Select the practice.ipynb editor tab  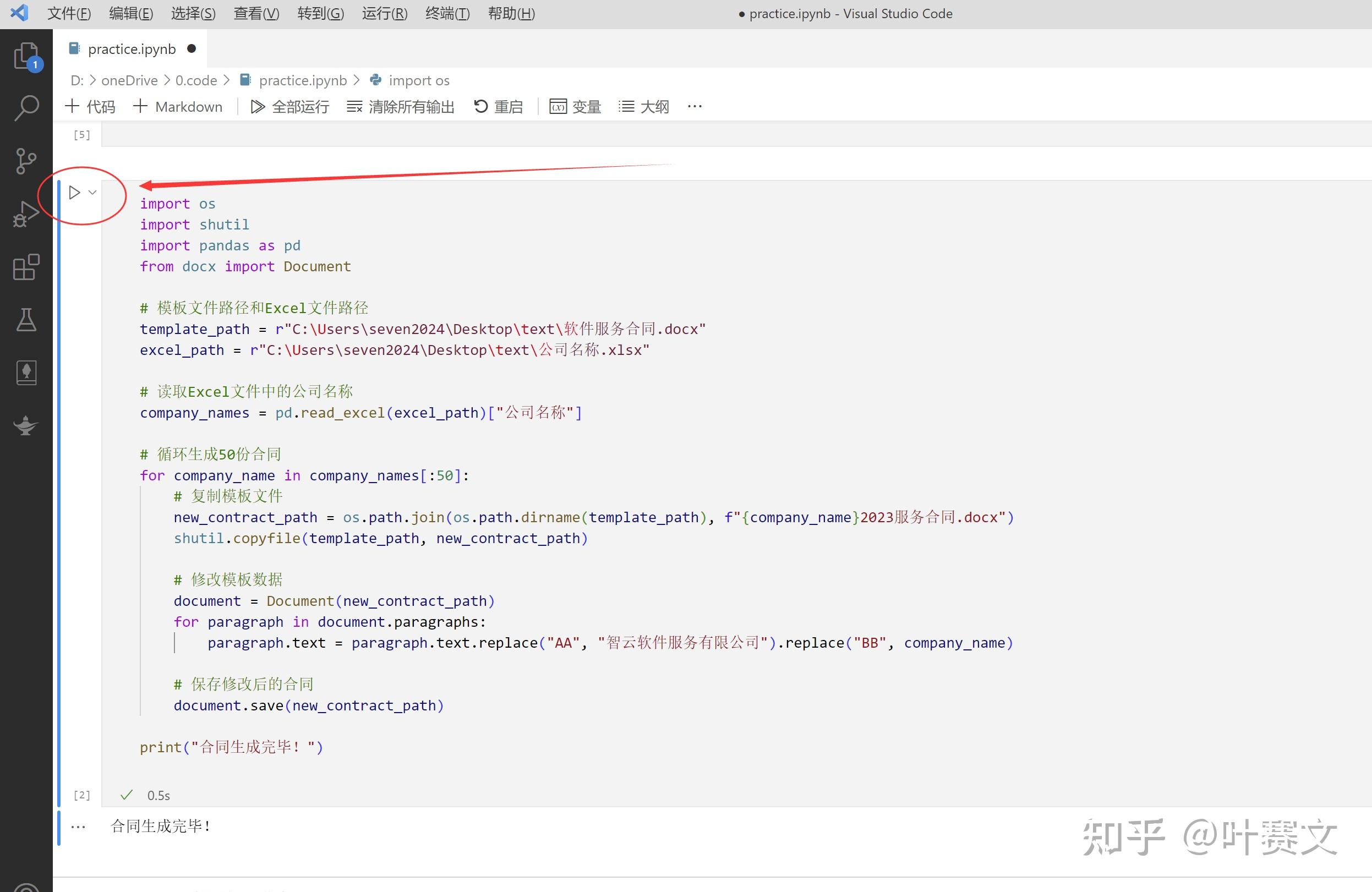[x=132, y=49]
